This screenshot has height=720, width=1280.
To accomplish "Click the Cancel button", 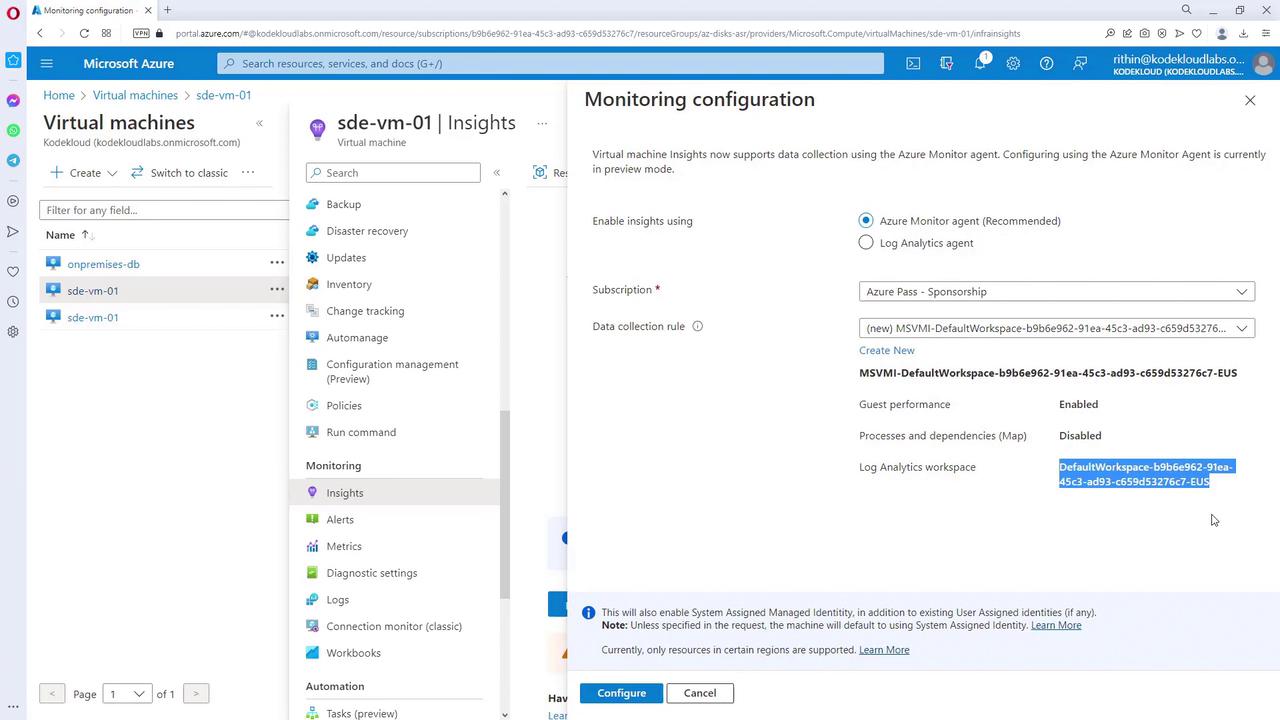I will click(x=700, y=693).
